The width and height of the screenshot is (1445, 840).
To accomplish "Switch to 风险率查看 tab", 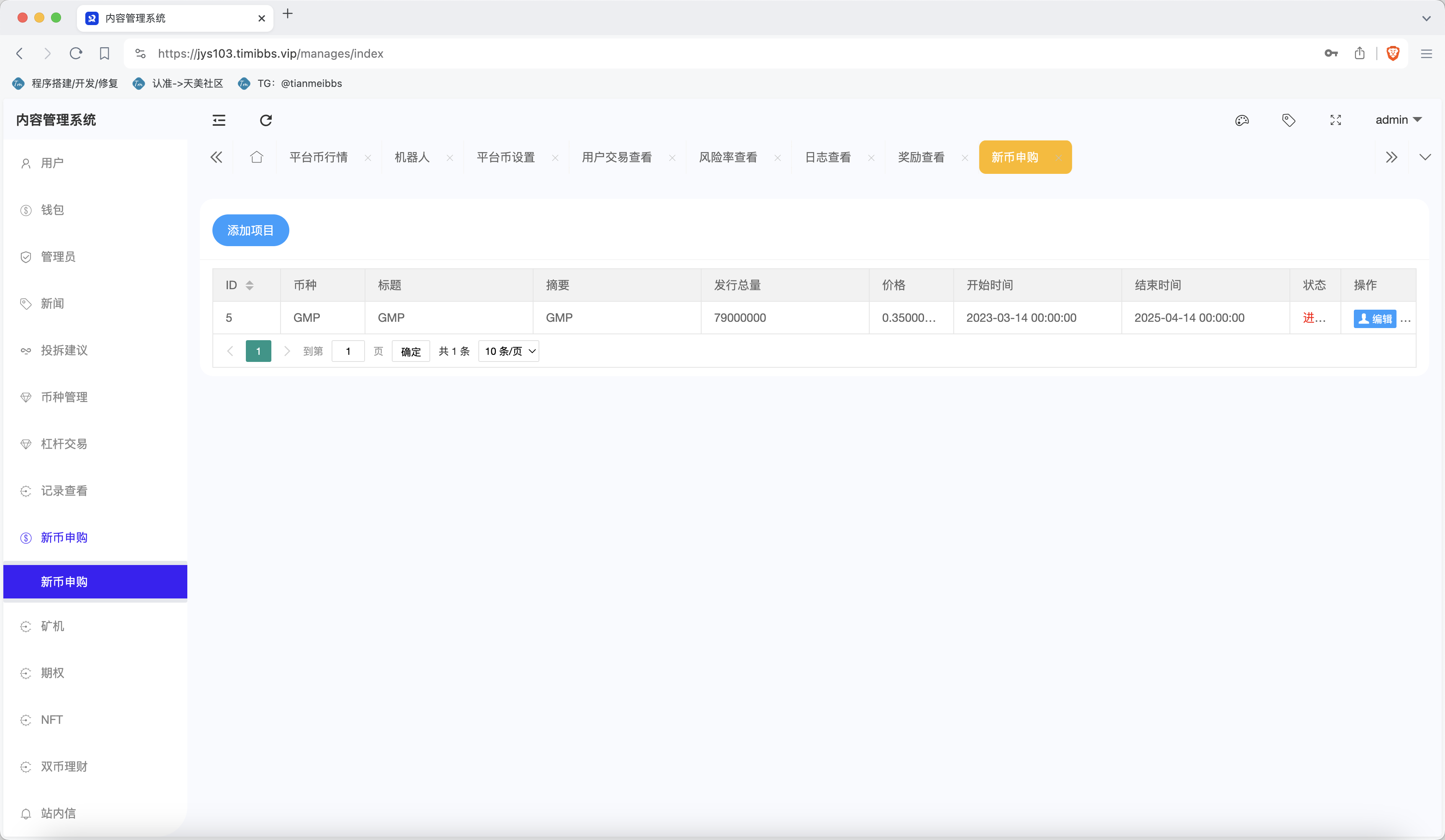I will [x=728, y=157].
